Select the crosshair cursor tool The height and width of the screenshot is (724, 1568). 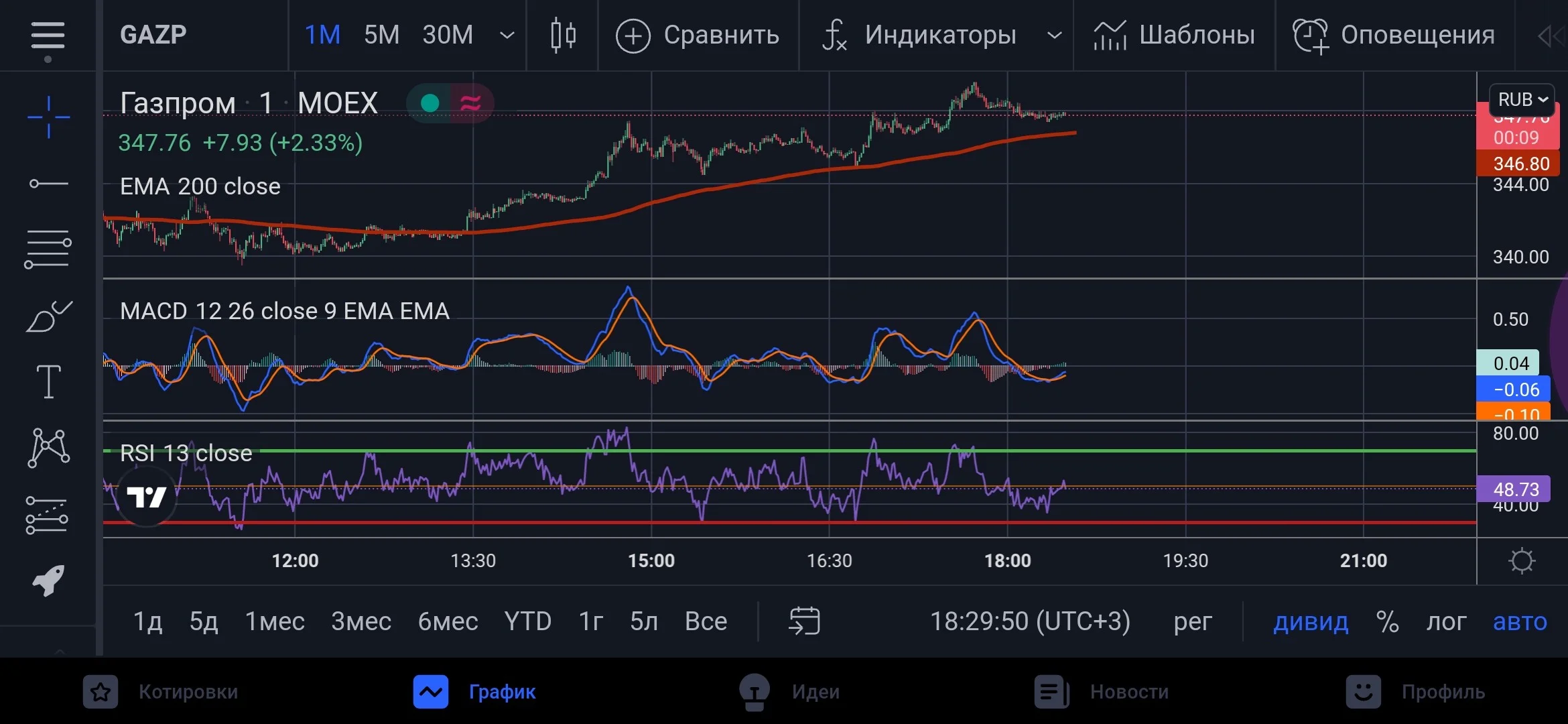coord(48,117)
